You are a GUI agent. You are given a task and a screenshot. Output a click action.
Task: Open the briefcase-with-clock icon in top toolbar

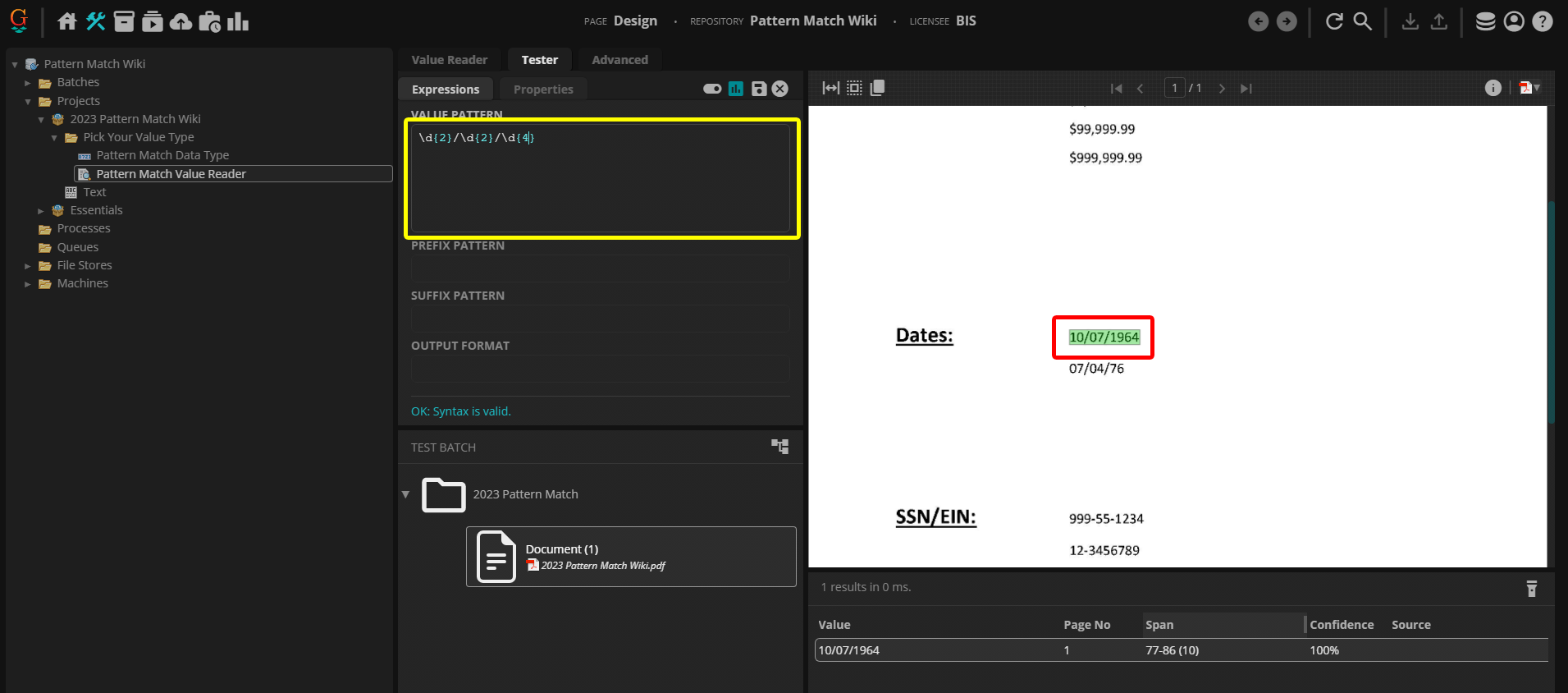click(x=209, y=21)
